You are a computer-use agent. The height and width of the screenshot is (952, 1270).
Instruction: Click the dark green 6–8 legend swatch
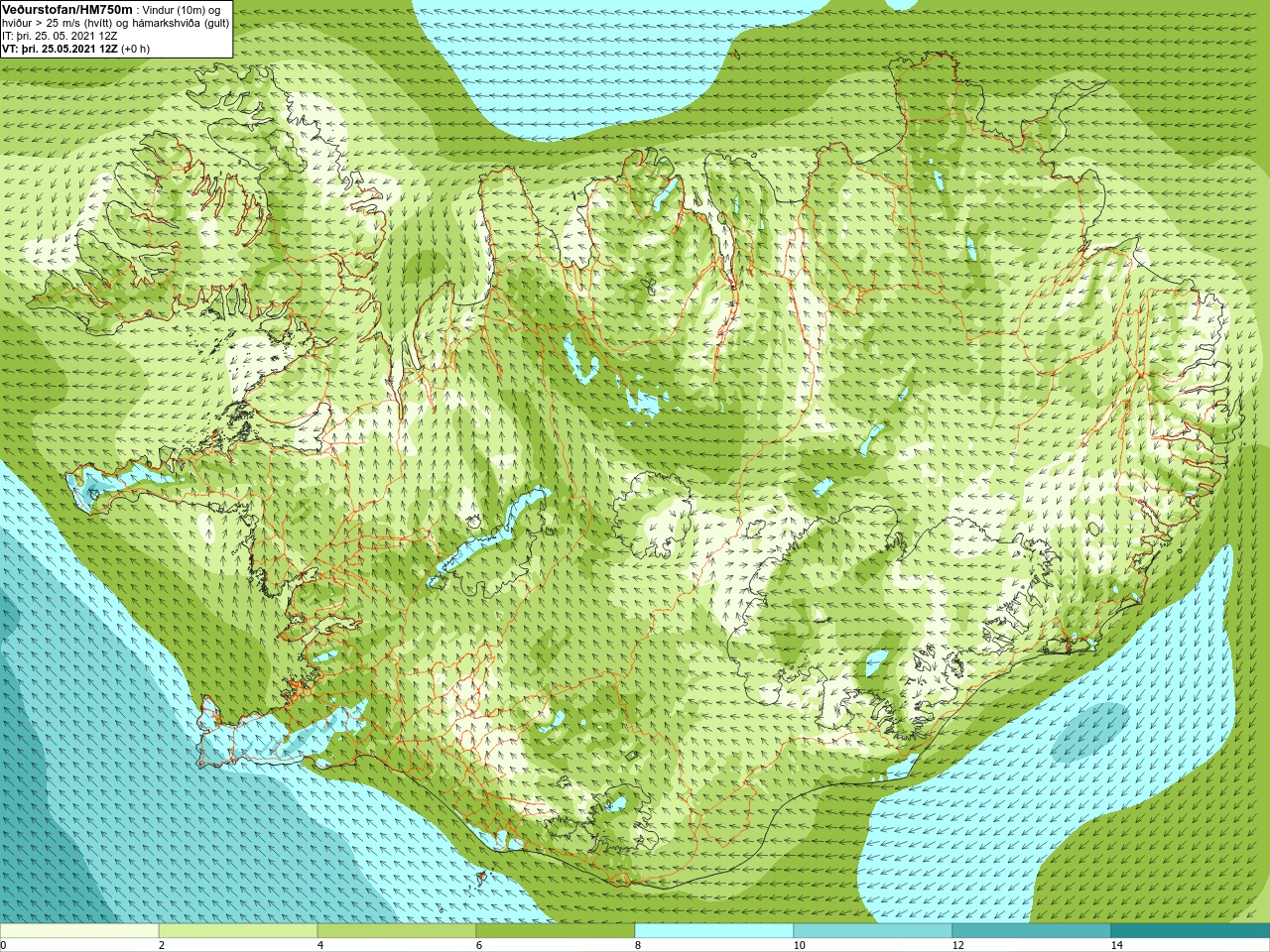(556, 931)
